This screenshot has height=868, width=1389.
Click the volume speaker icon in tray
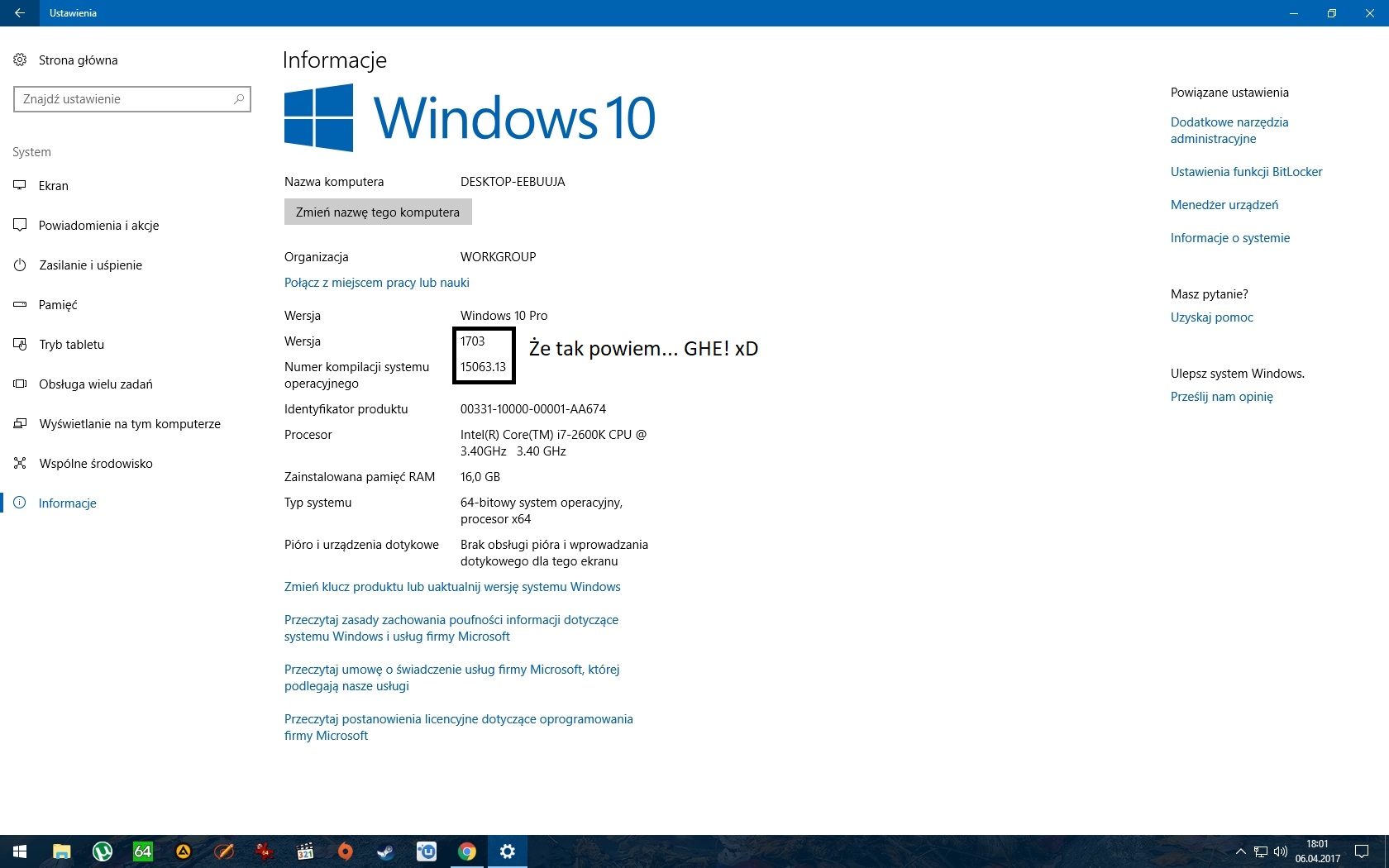pos(1281,851)
